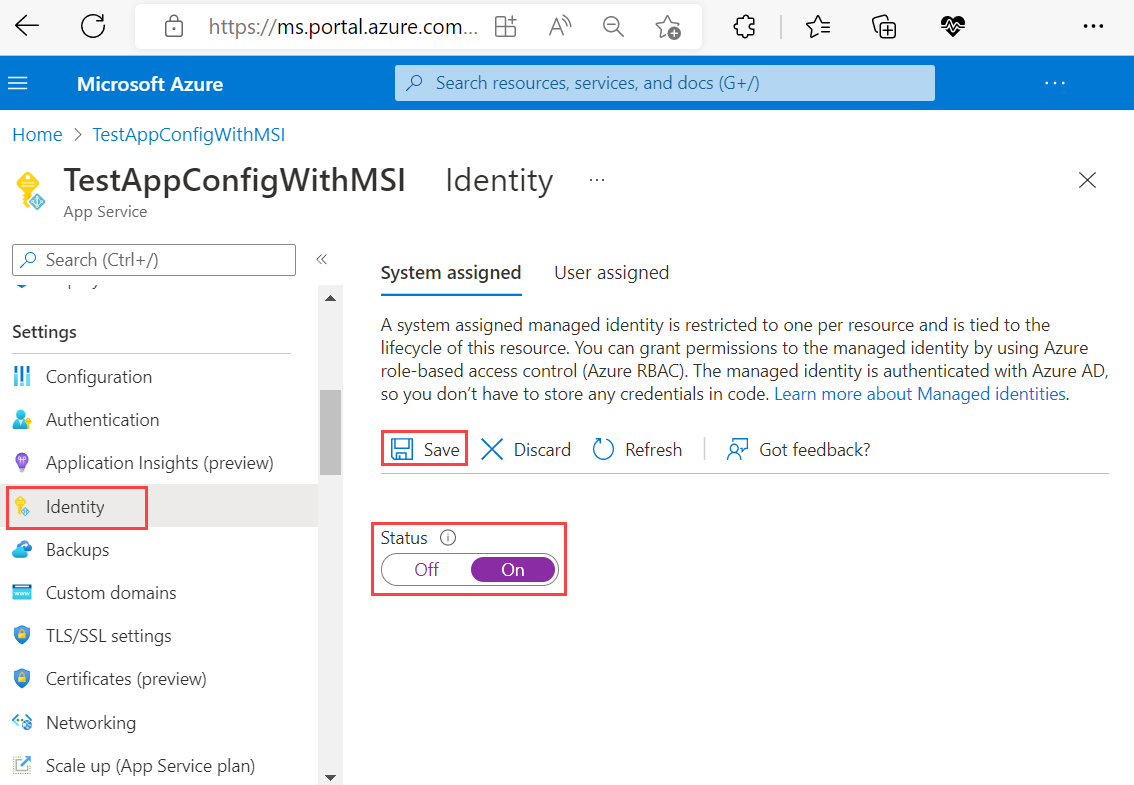Switch to the System assigned tab
This screenshot has width=1134, height=785.
tap(451, 273)
